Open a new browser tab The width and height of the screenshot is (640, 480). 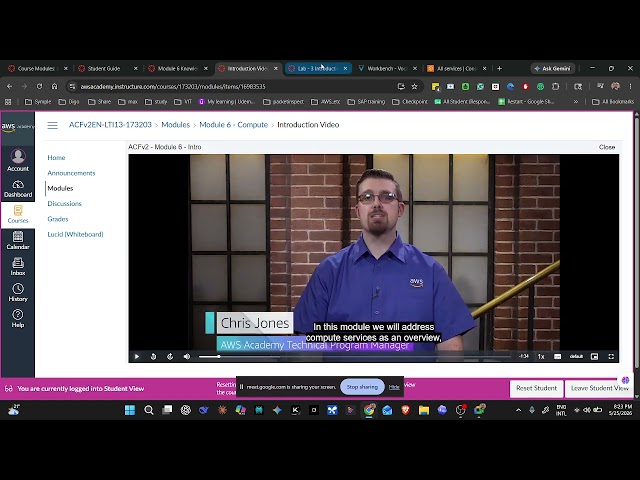coord(499,69)
